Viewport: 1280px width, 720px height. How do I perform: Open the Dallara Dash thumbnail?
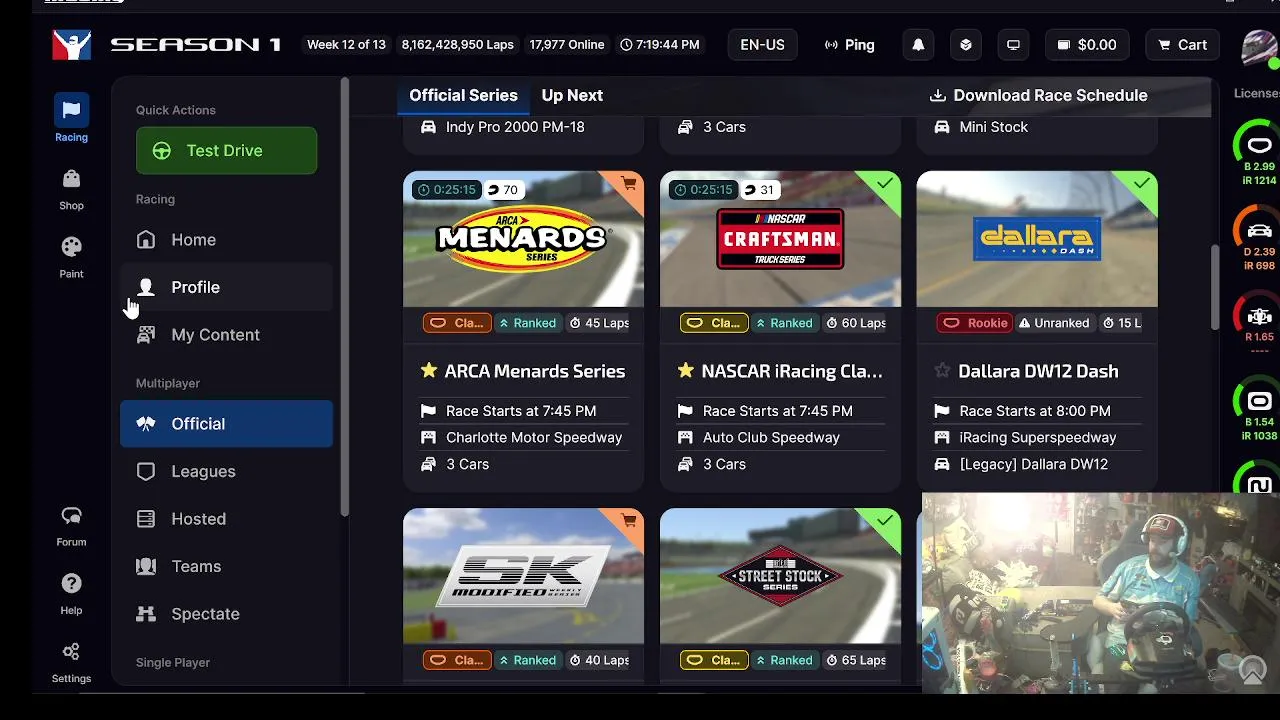(1037, 239)
